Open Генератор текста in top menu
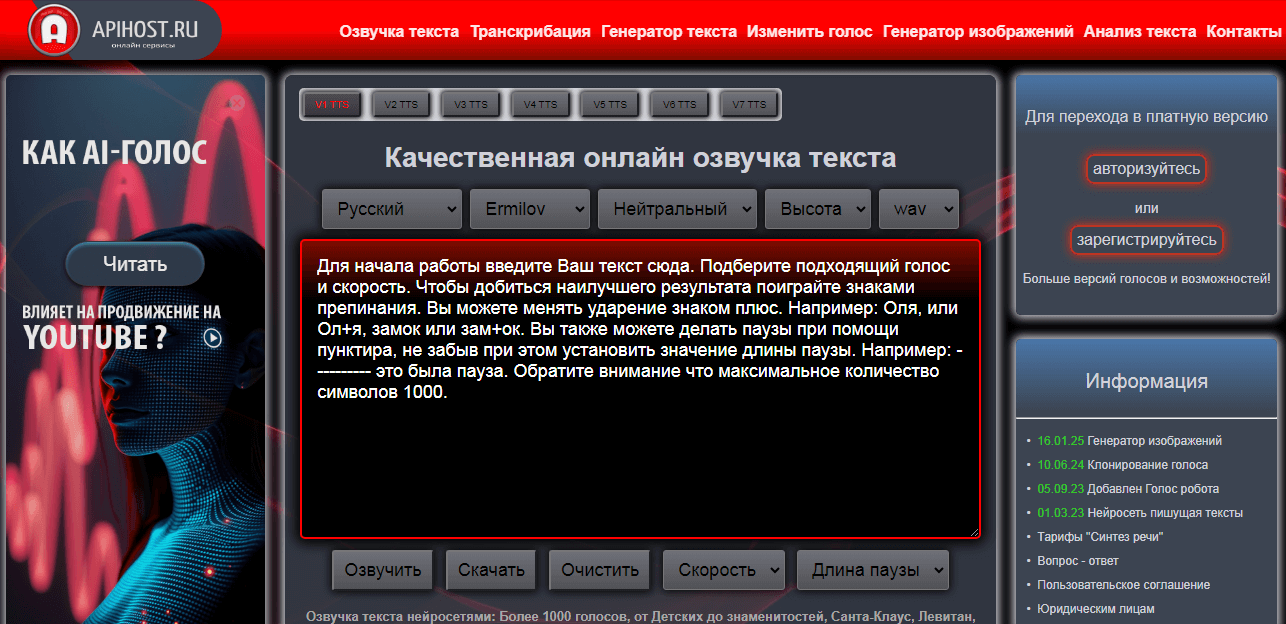The image size is (1286, 624). click(x=669, y=31)
